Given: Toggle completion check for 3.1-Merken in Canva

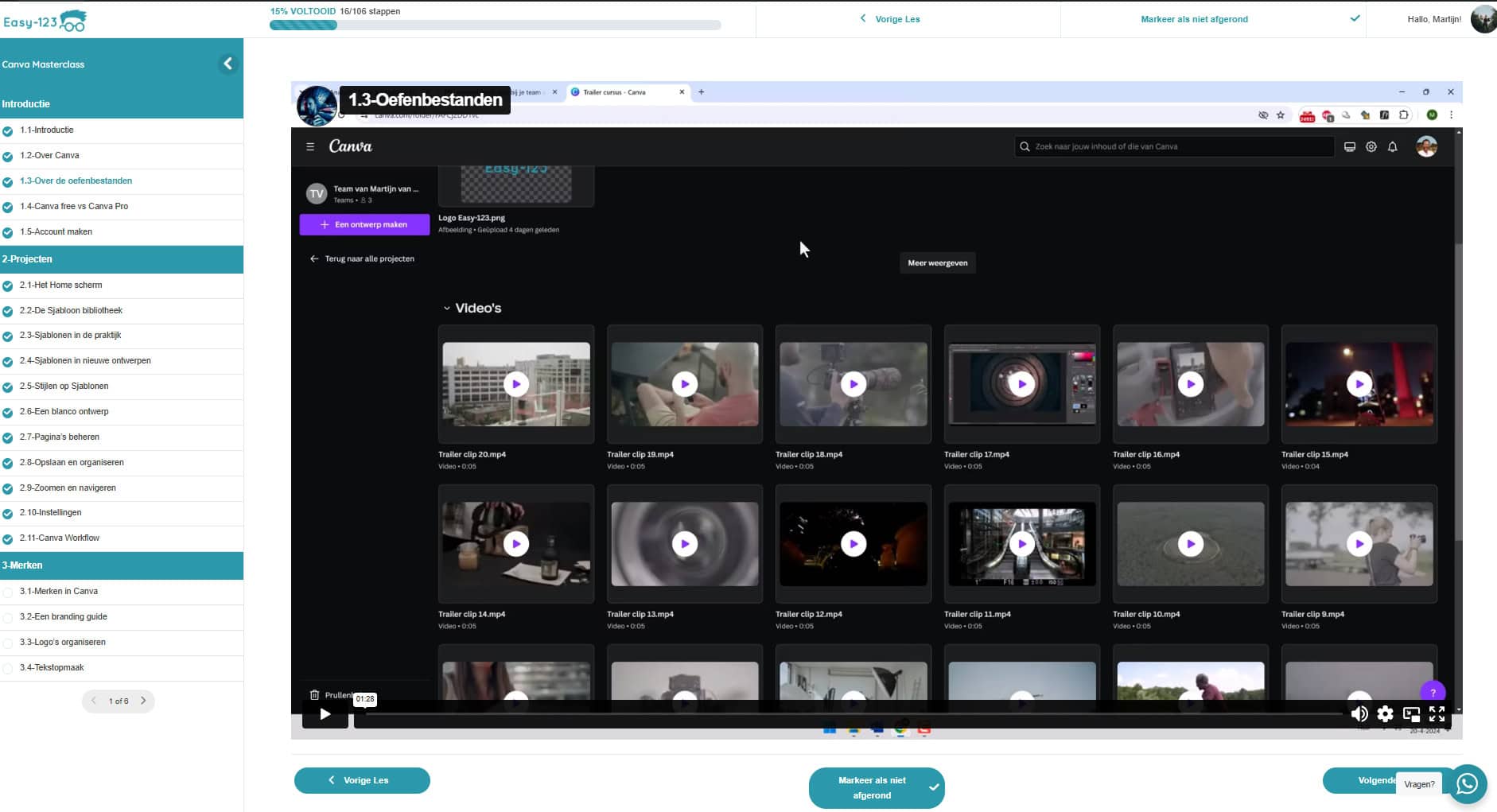Looking at the screenshot, I should 8,592.
